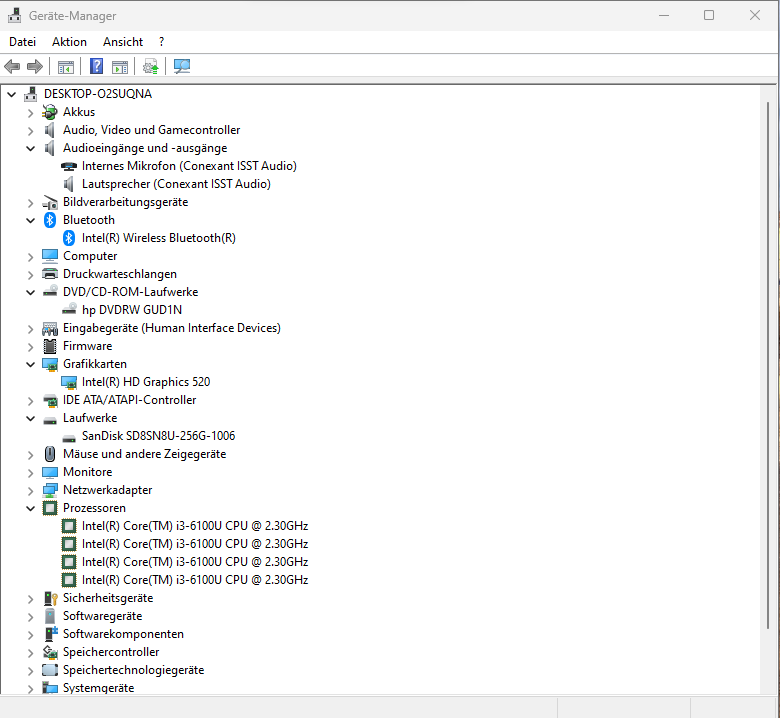Screen dimensions: 780x718
Task: Toggle the console tree pane toolbar icon
Action: point(66,66)
